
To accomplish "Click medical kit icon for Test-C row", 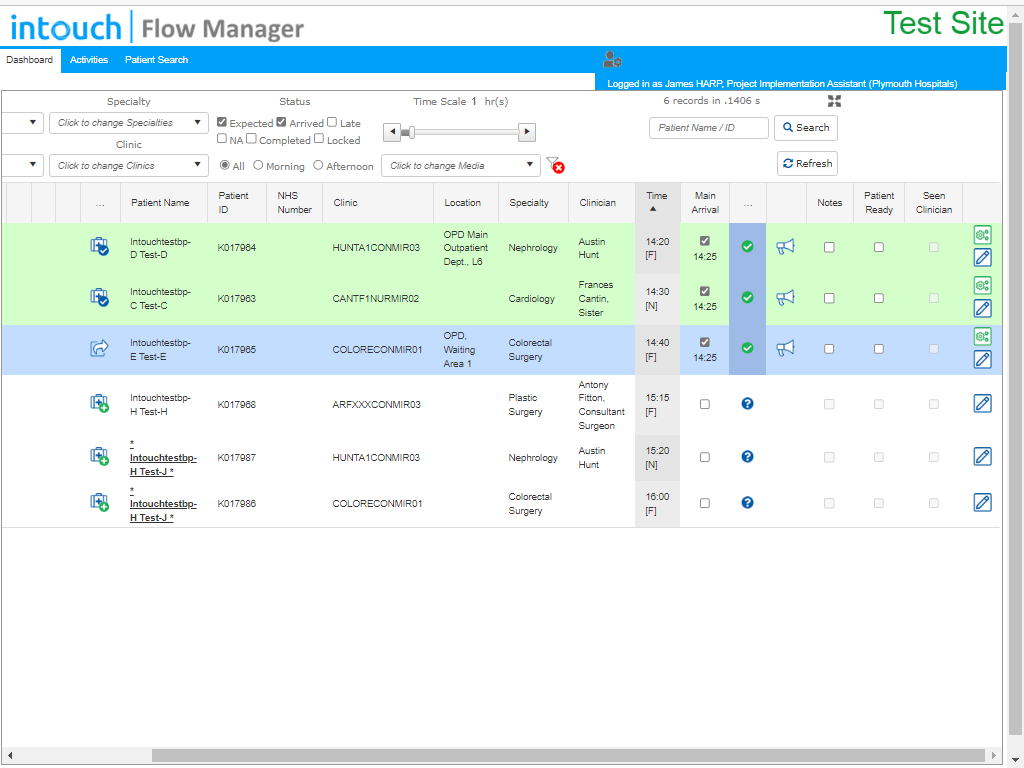I will (99, 297).
